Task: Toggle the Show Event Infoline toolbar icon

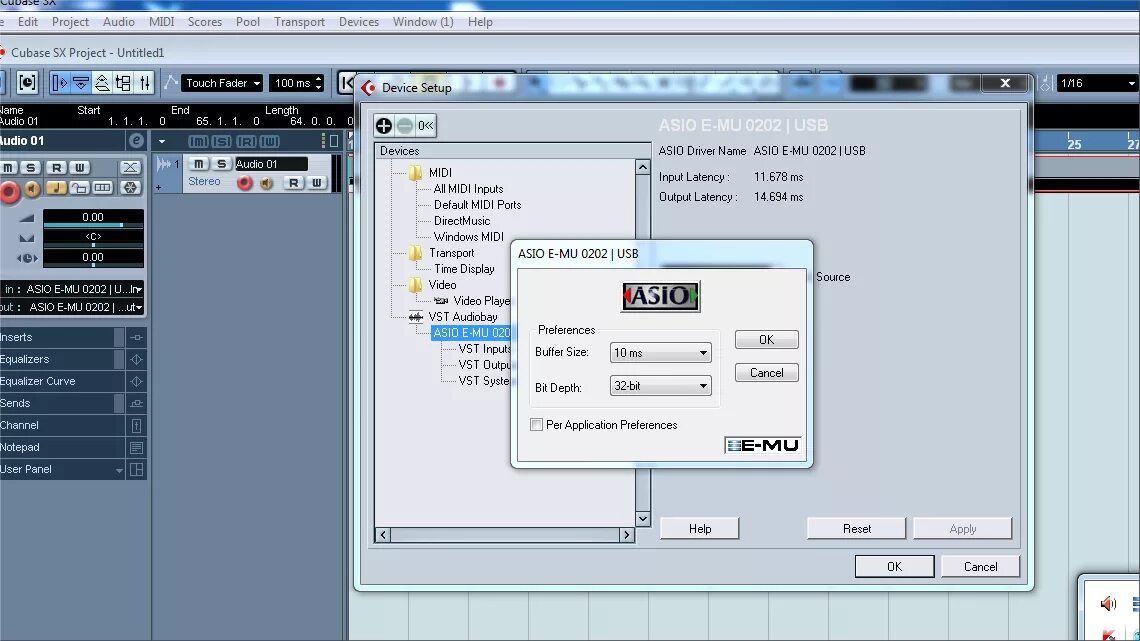Action: 81,83
